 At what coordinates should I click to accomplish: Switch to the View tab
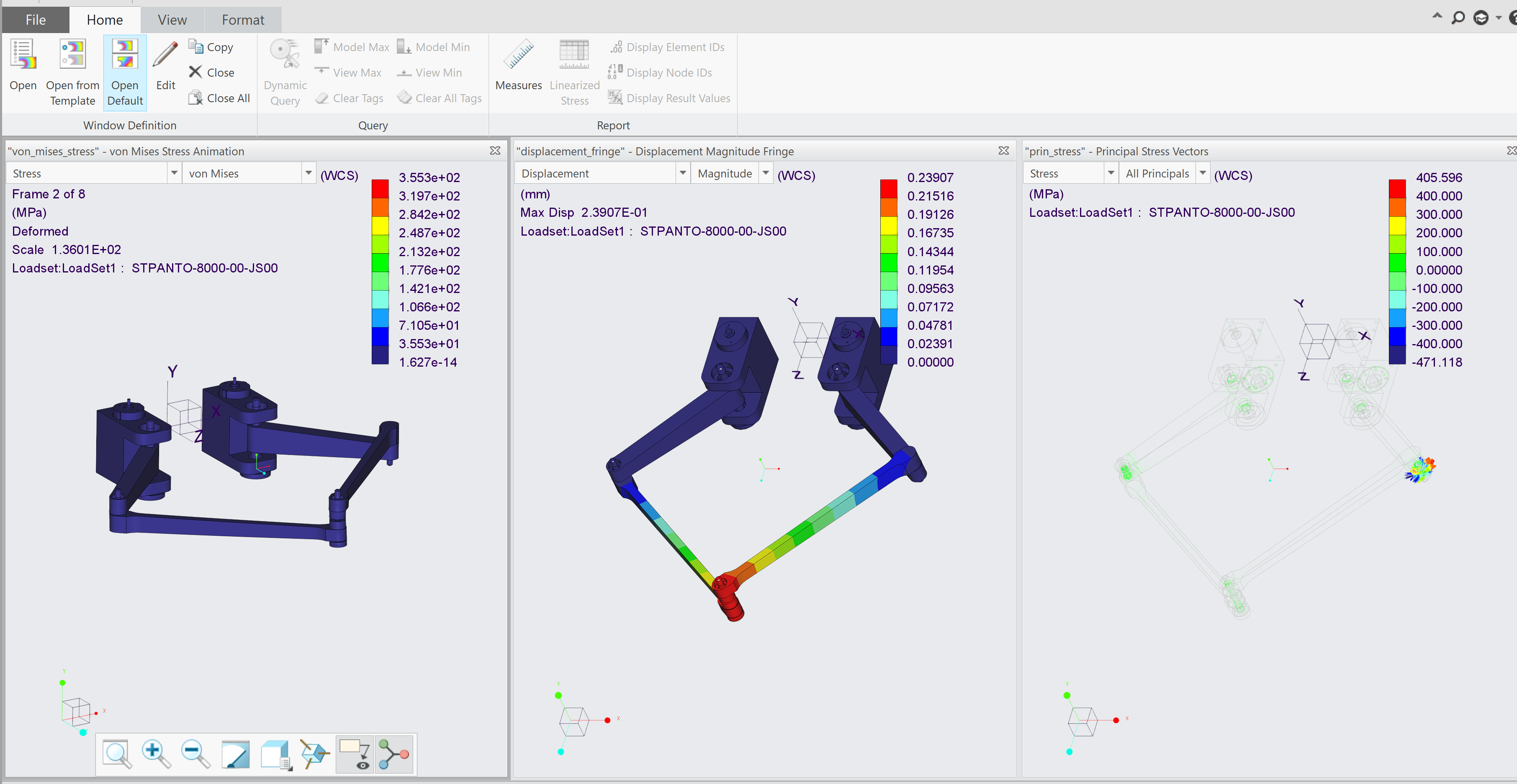(171, 19)
